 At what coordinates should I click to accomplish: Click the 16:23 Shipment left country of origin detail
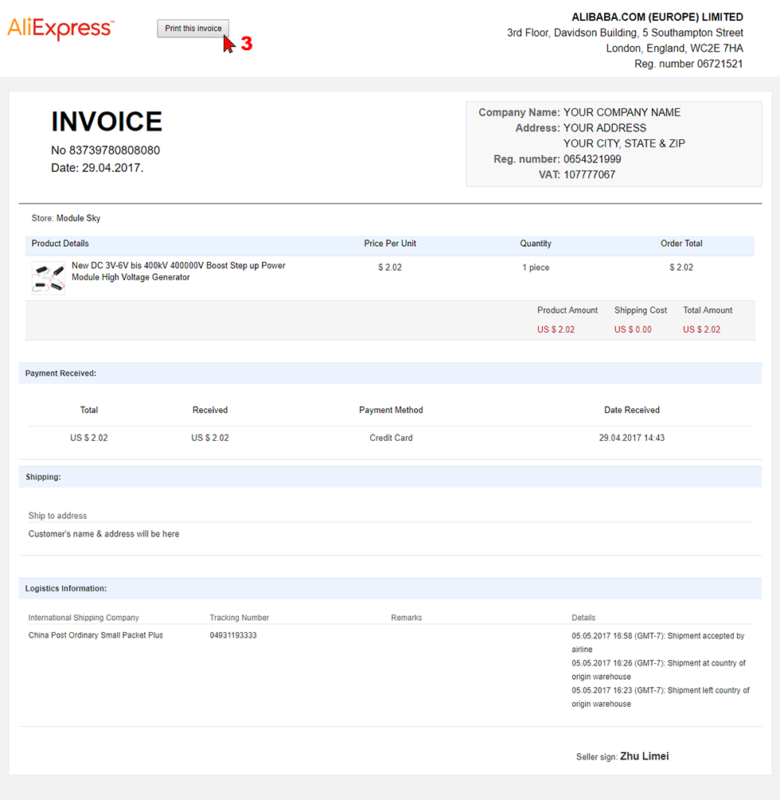coord(661,697)
